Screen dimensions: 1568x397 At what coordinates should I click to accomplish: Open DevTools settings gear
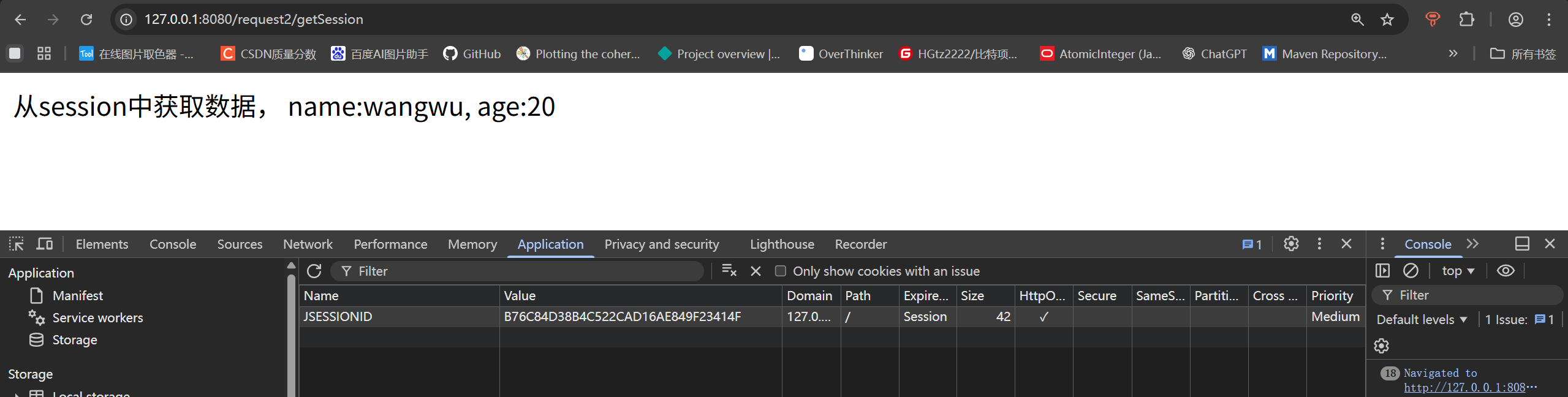click(1291, 244)
